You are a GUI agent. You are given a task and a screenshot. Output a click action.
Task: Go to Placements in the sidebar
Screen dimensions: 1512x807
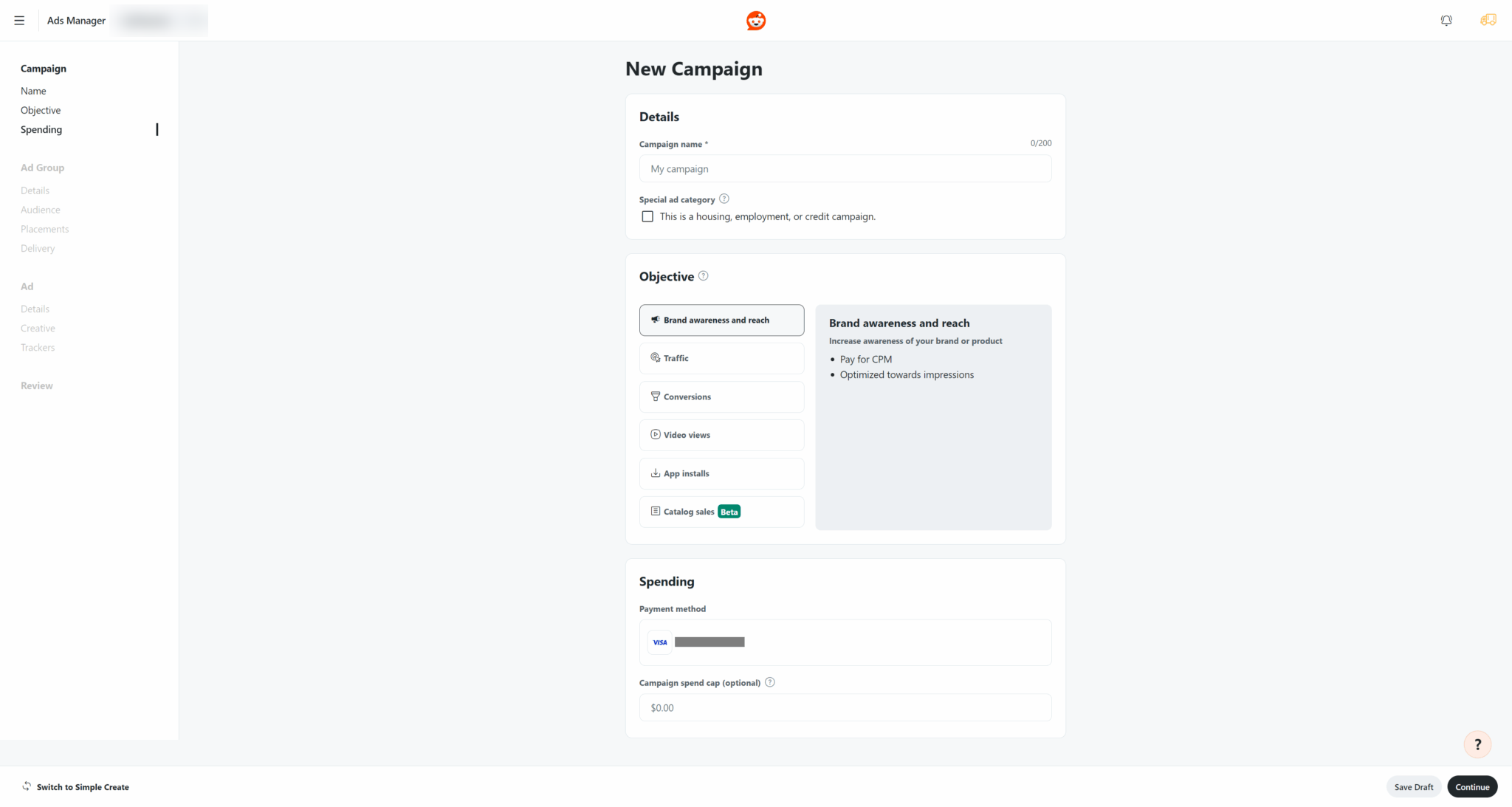click(x=44, y=229)
